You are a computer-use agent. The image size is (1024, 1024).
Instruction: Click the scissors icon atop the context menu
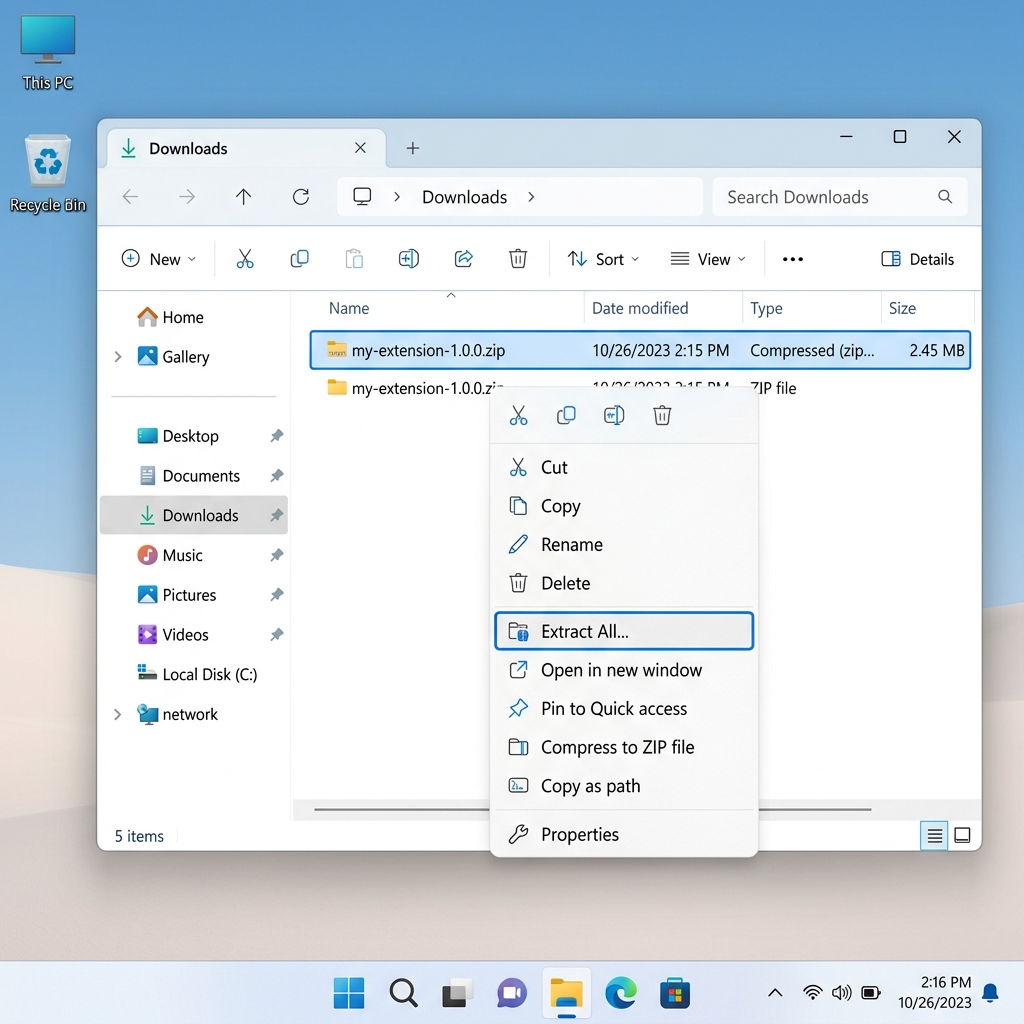point(519,415)
